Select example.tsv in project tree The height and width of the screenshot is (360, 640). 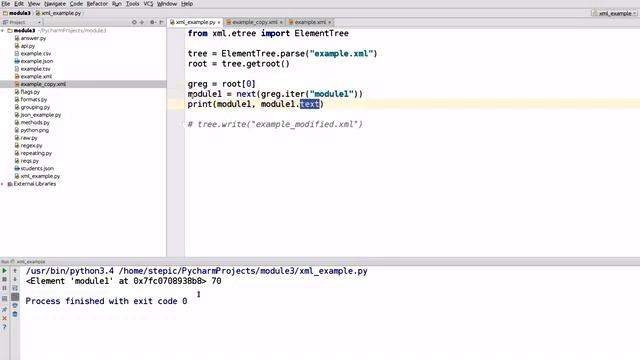(35, 69)
